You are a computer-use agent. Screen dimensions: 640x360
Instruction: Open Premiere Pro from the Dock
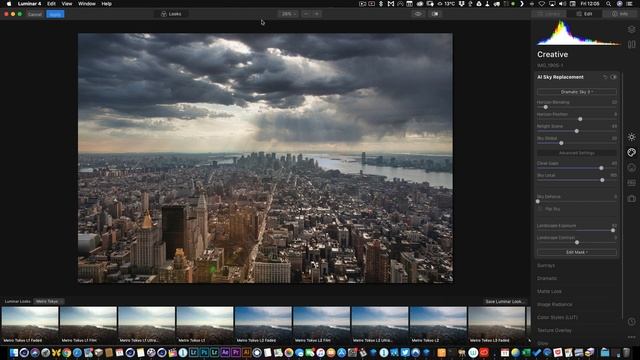coord(236,352)
